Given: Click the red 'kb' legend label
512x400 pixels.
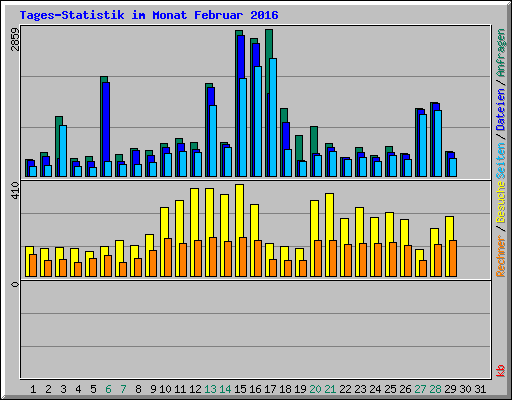Looking at the screenshot, I should tap(501, 371).
